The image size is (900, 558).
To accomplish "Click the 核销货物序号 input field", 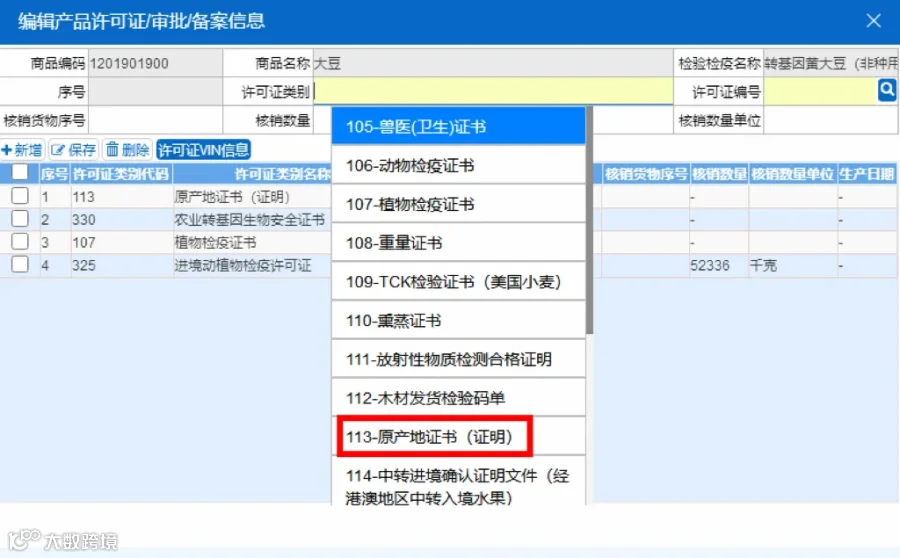I will (x=155, y=121).
